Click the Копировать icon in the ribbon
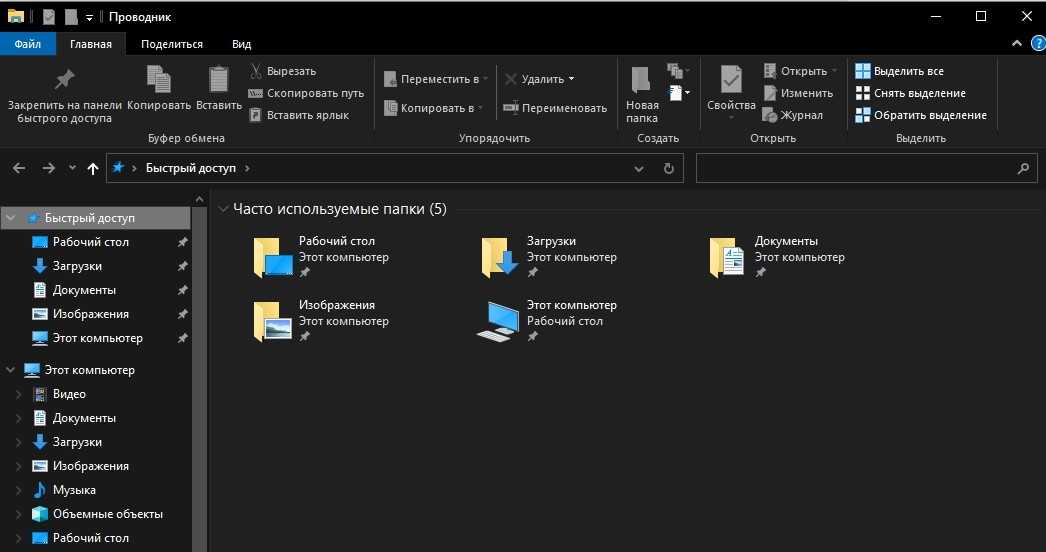Viewport: 1046px width, 552px height. point(158,79)
